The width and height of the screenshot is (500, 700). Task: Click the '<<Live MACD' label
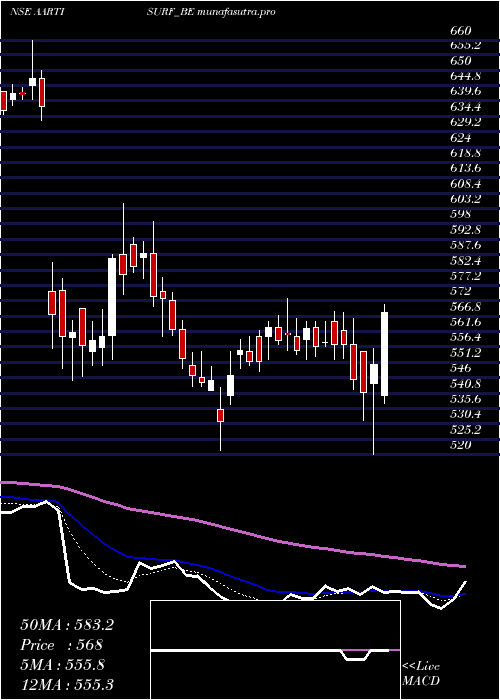tap(421, 674)
